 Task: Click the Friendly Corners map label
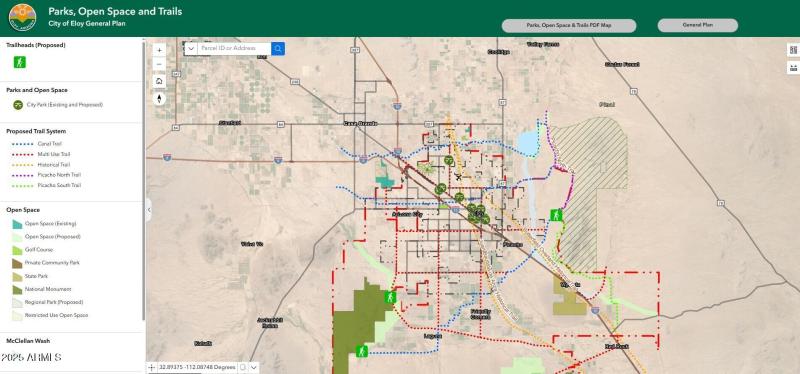pos(481,314)
